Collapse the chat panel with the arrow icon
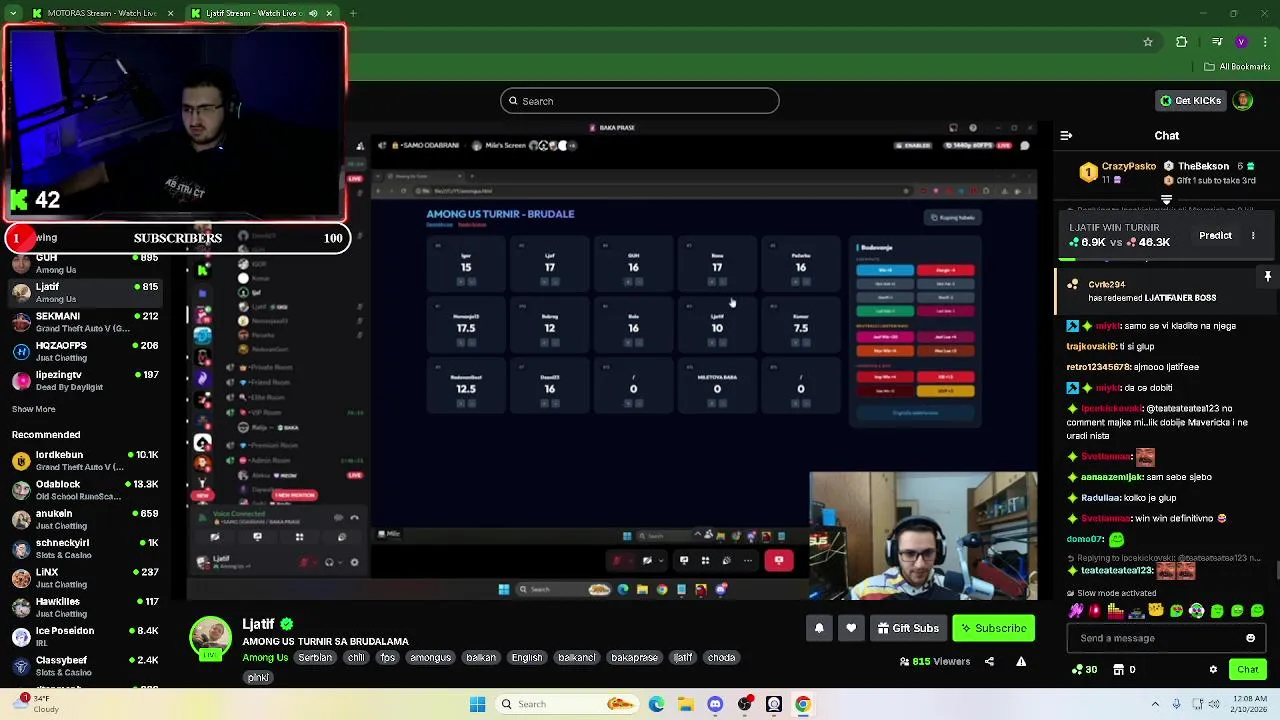This screenshot has width=1280, height=720. click(x=1066, y=135)
